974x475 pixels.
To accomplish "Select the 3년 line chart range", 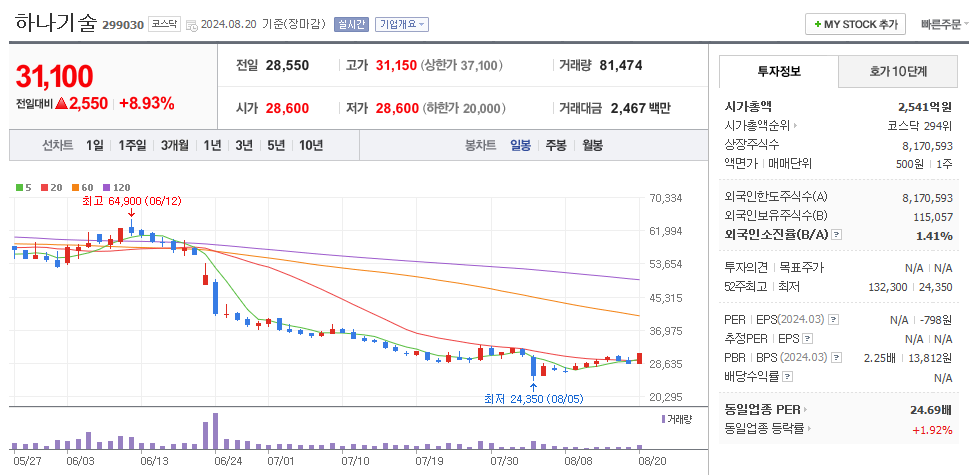I will click(x=244, y=146).
